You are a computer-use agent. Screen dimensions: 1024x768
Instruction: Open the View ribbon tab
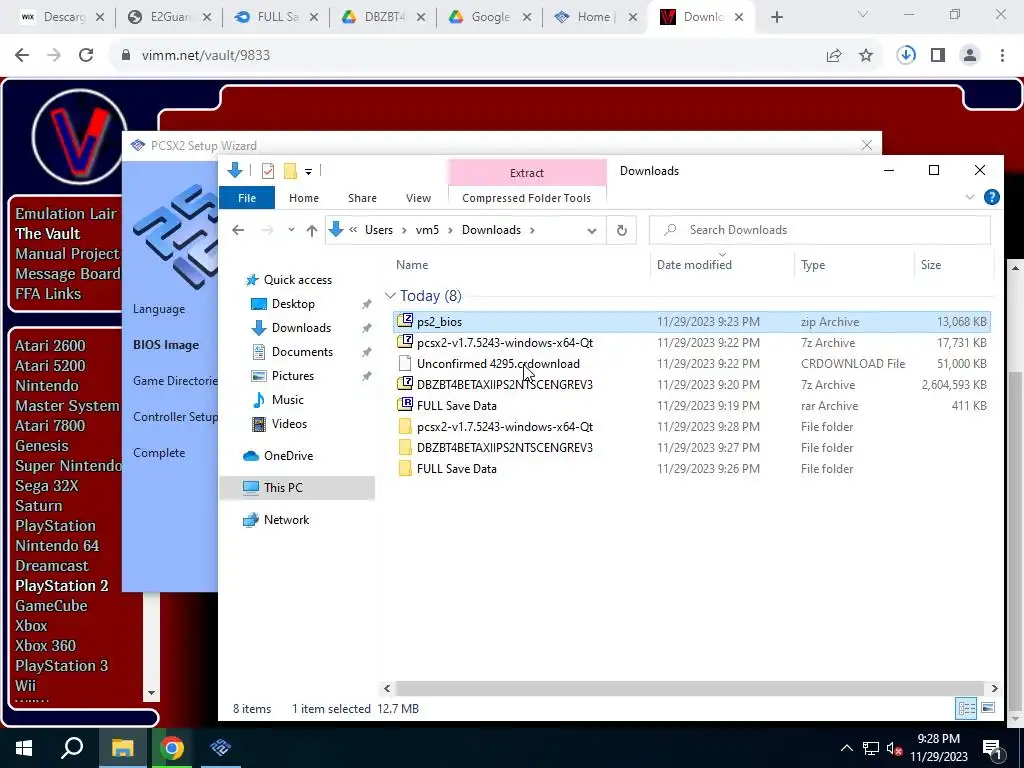pyautogui.click(x=418, y=198)
